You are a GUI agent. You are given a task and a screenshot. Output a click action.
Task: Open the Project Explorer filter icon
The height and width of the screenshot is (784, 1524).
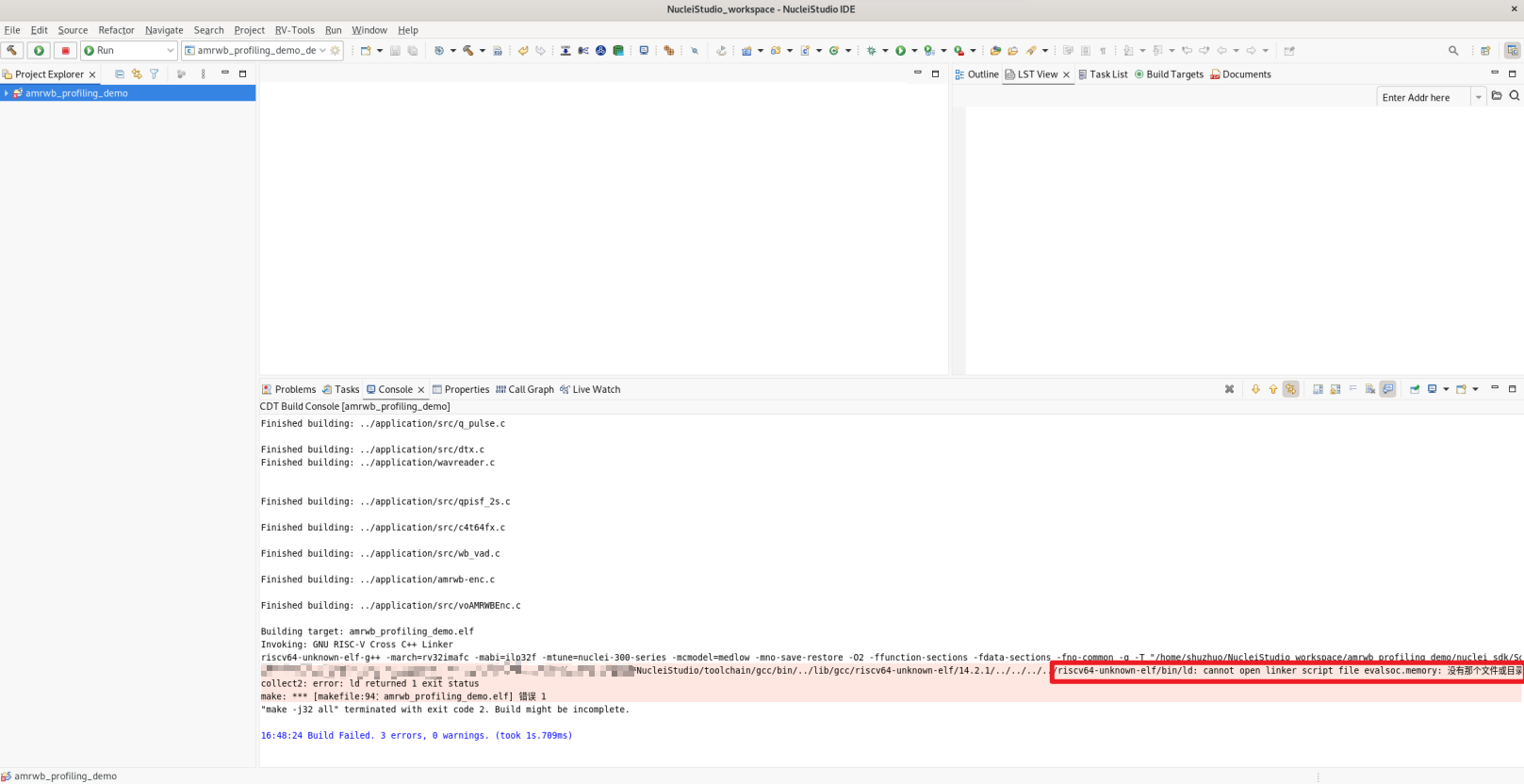pyautogui.click(x=155, y=74)
